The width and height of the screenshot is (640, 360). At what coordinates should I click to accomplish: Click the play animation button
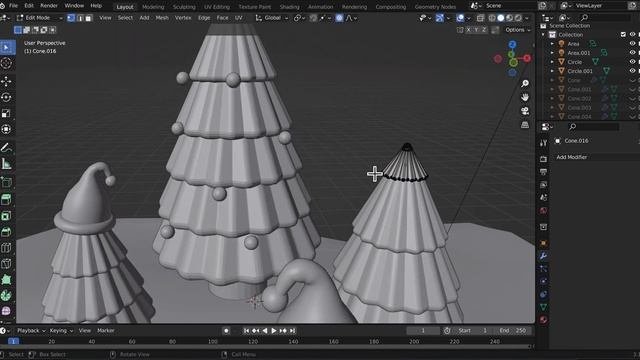[274, 331]
